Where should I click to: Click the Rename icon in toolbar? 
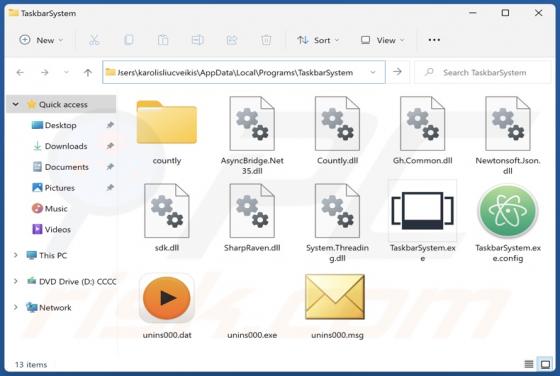[198, 40]
